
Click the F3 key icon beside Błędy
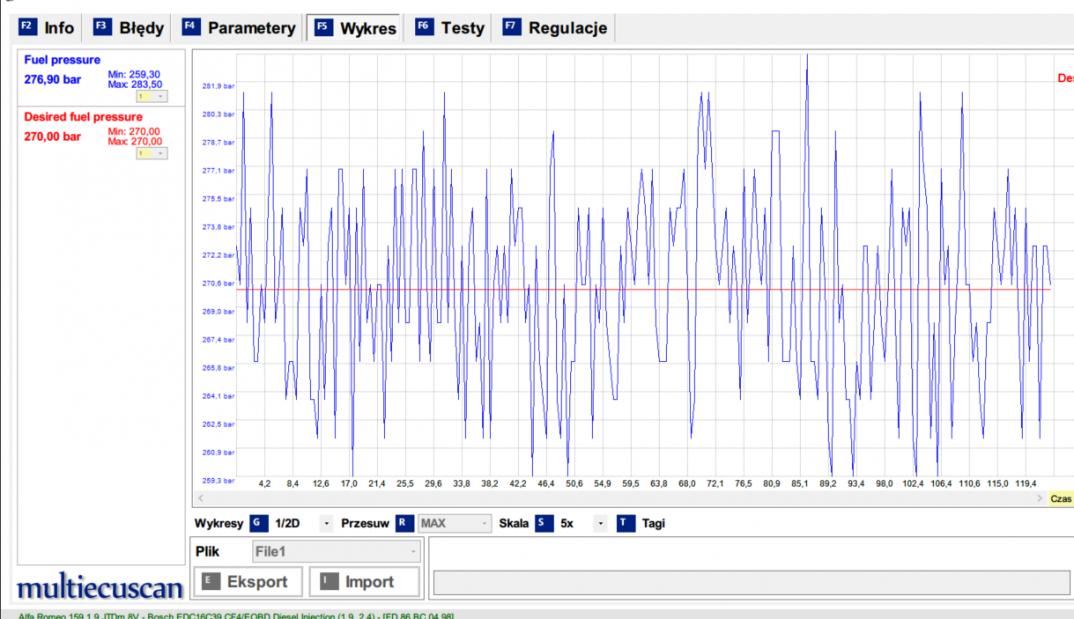101,28
